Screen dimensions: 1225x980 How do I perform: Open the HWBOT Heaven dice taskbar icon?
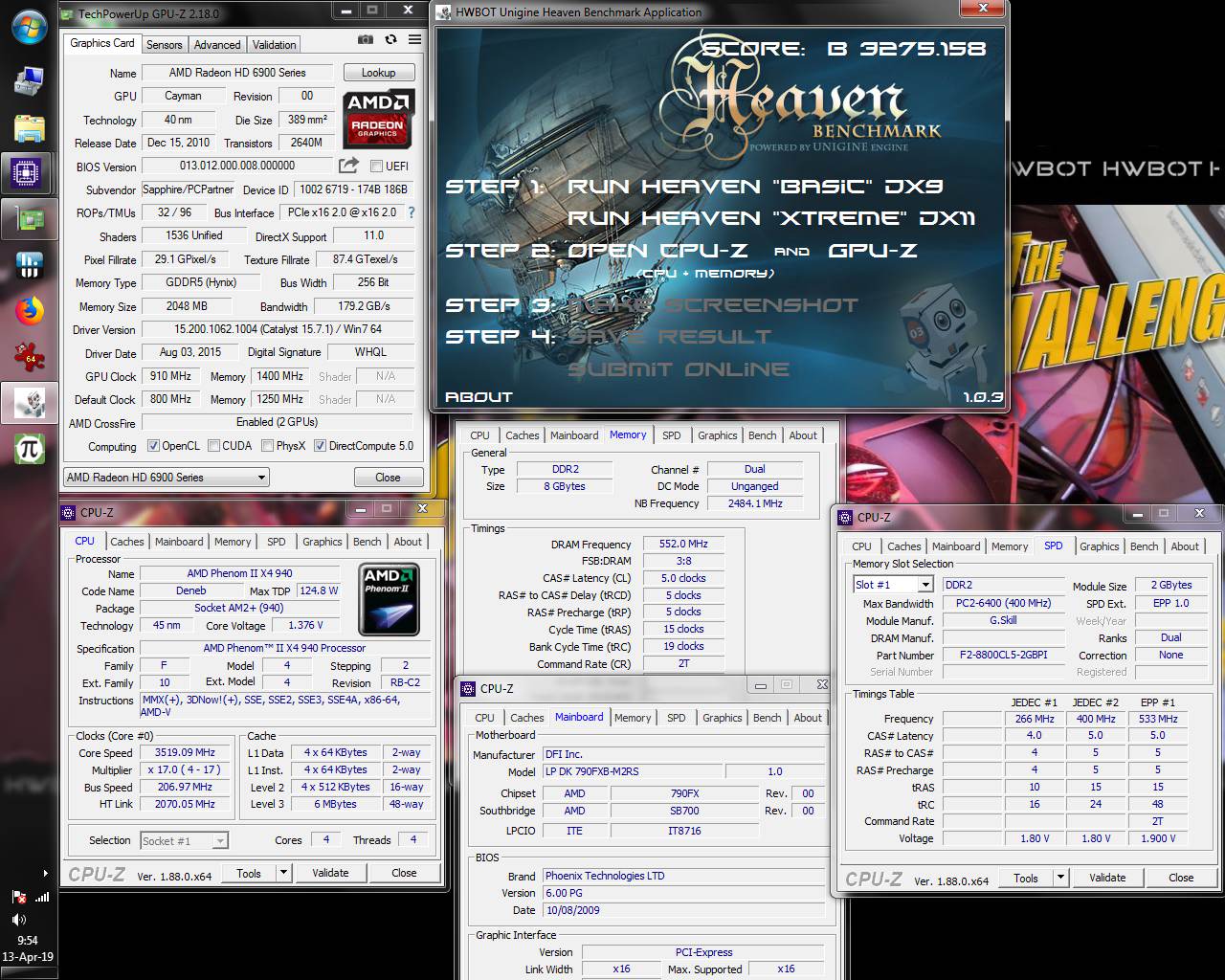click(30, 403)
